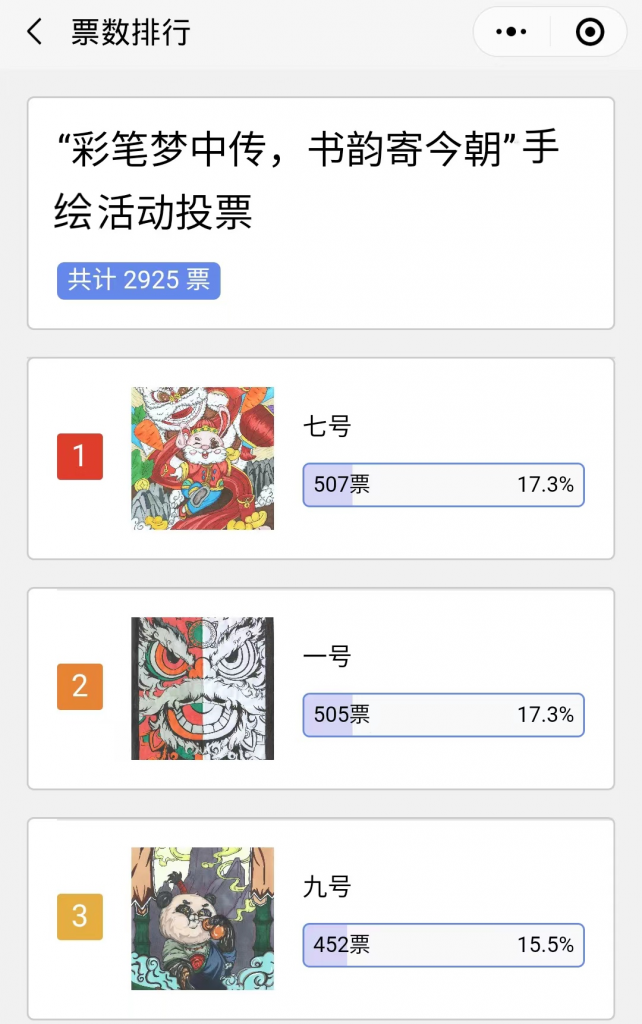
Task: Tap the 共计 2925 票 total badge
Action: point(138,281)
